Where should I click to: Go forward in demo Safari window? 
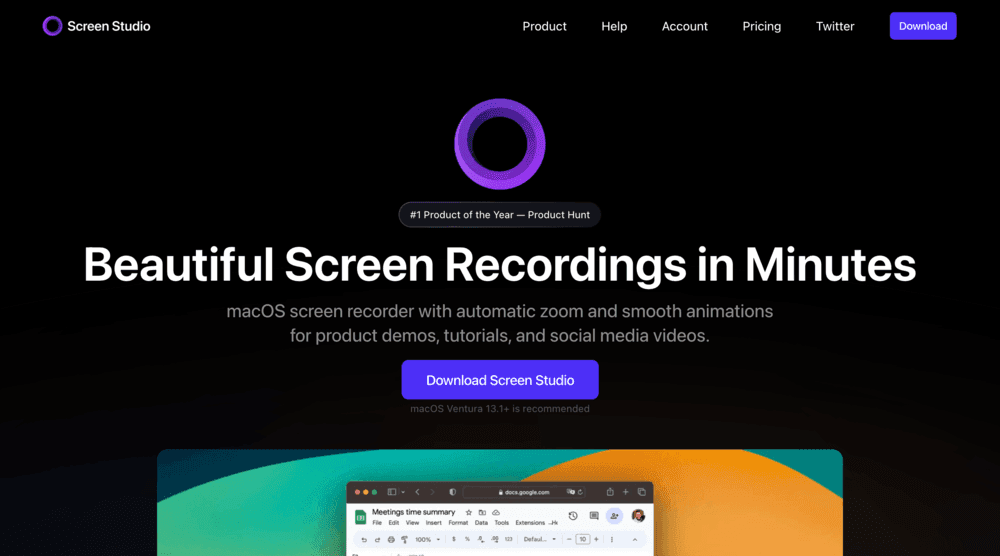tap(432, 492)
